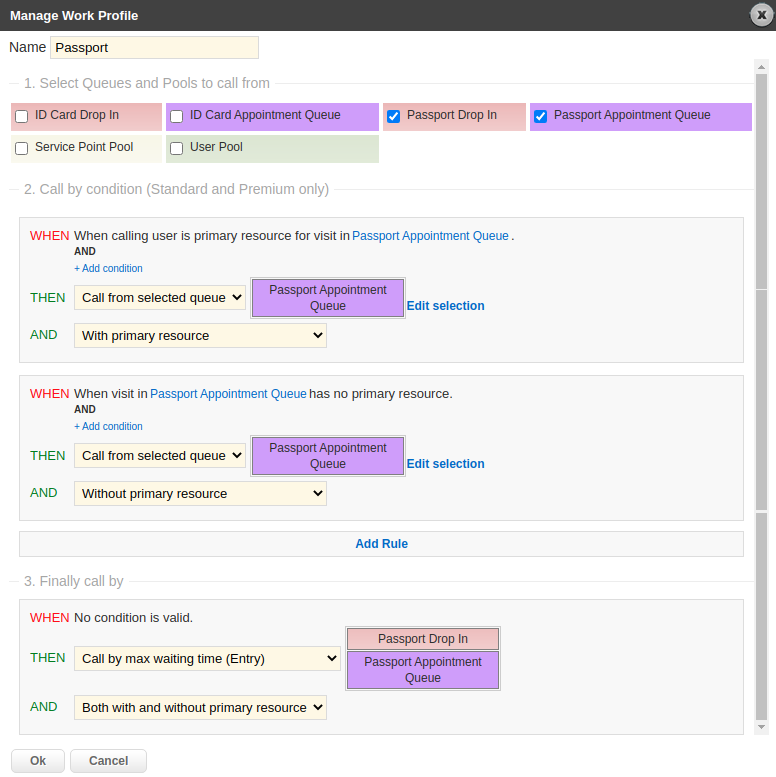Close the Manage Work Profile dialog
Viewport: 776px width, 777px height.
tap(762, 15)
